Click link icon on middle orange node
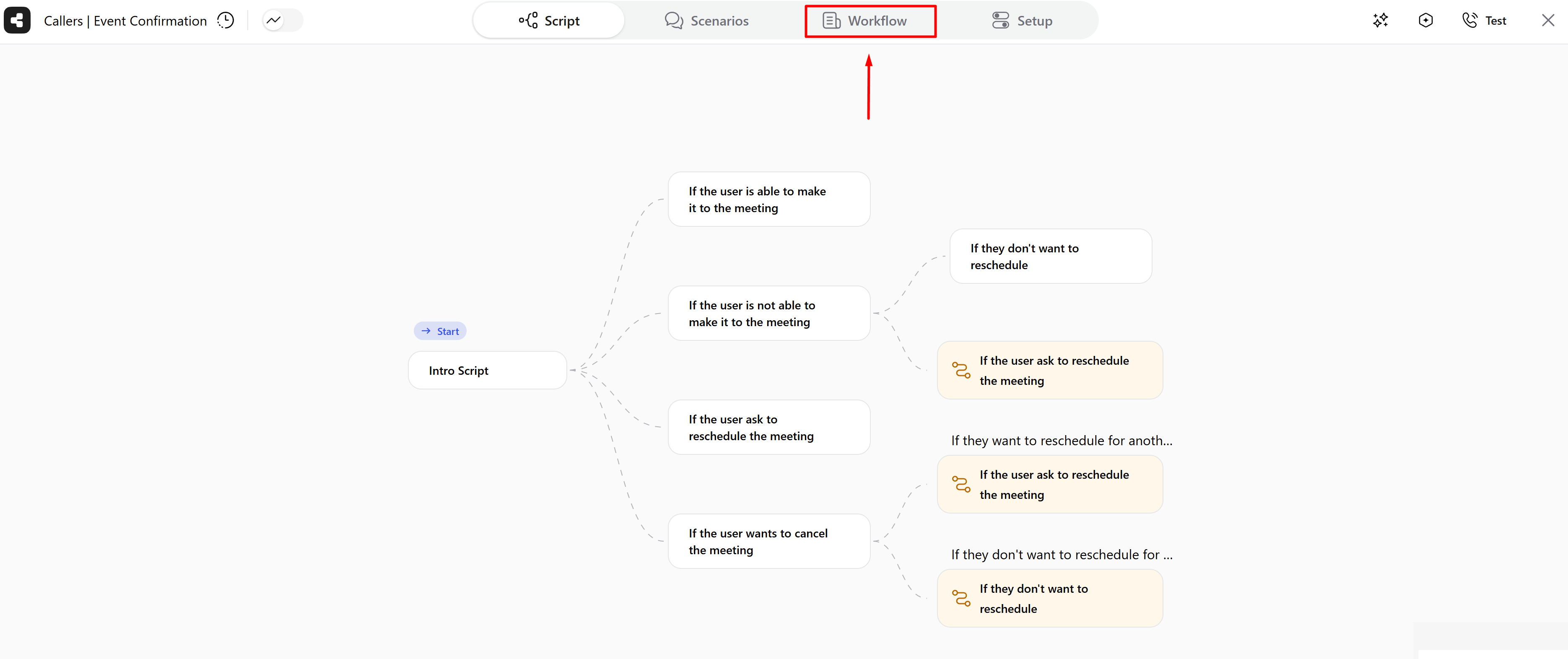 point(961,484)
